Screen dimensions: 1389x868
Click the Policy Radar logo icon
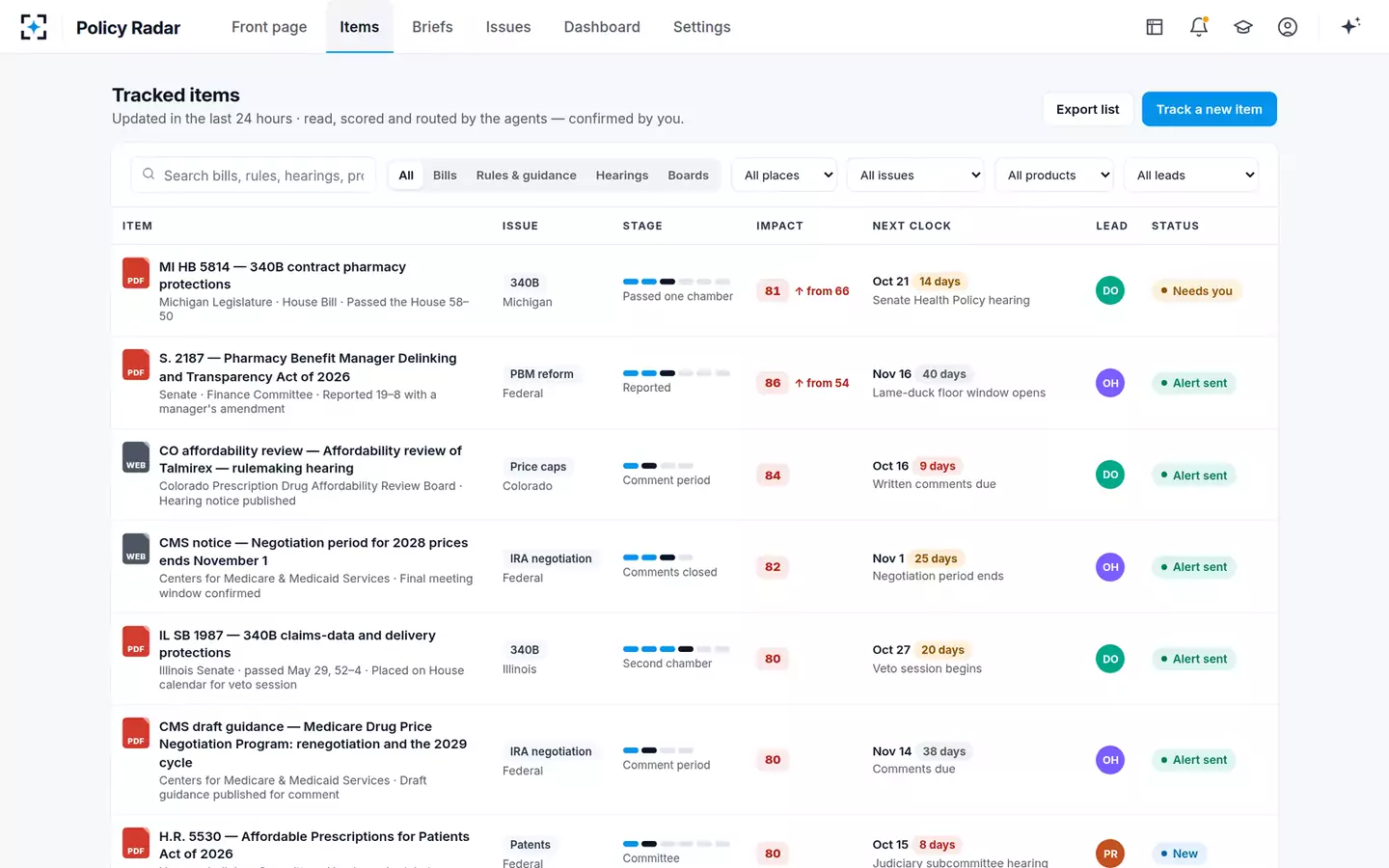tap(34, 27)
